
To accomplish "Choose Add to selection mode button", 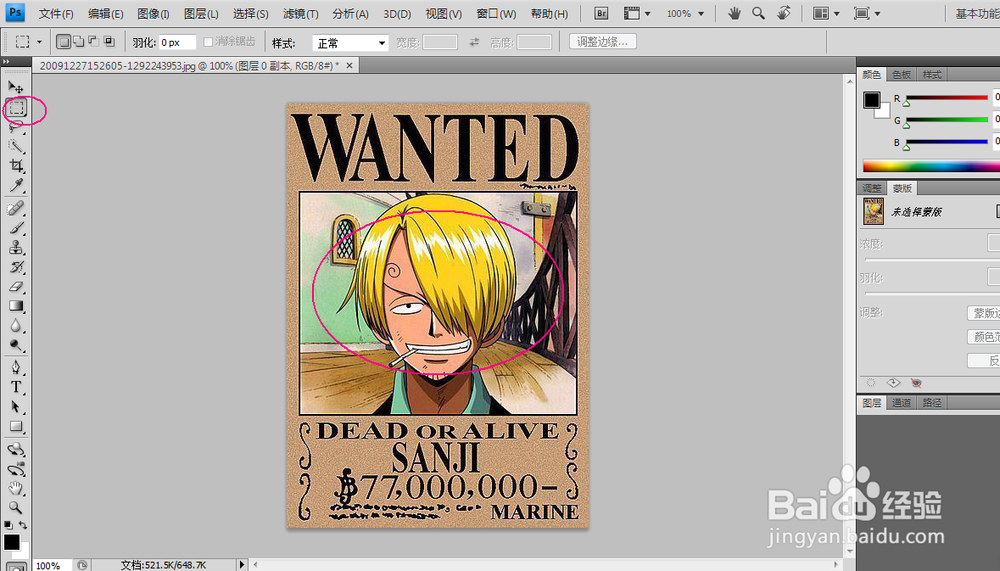I will [78, 42].
